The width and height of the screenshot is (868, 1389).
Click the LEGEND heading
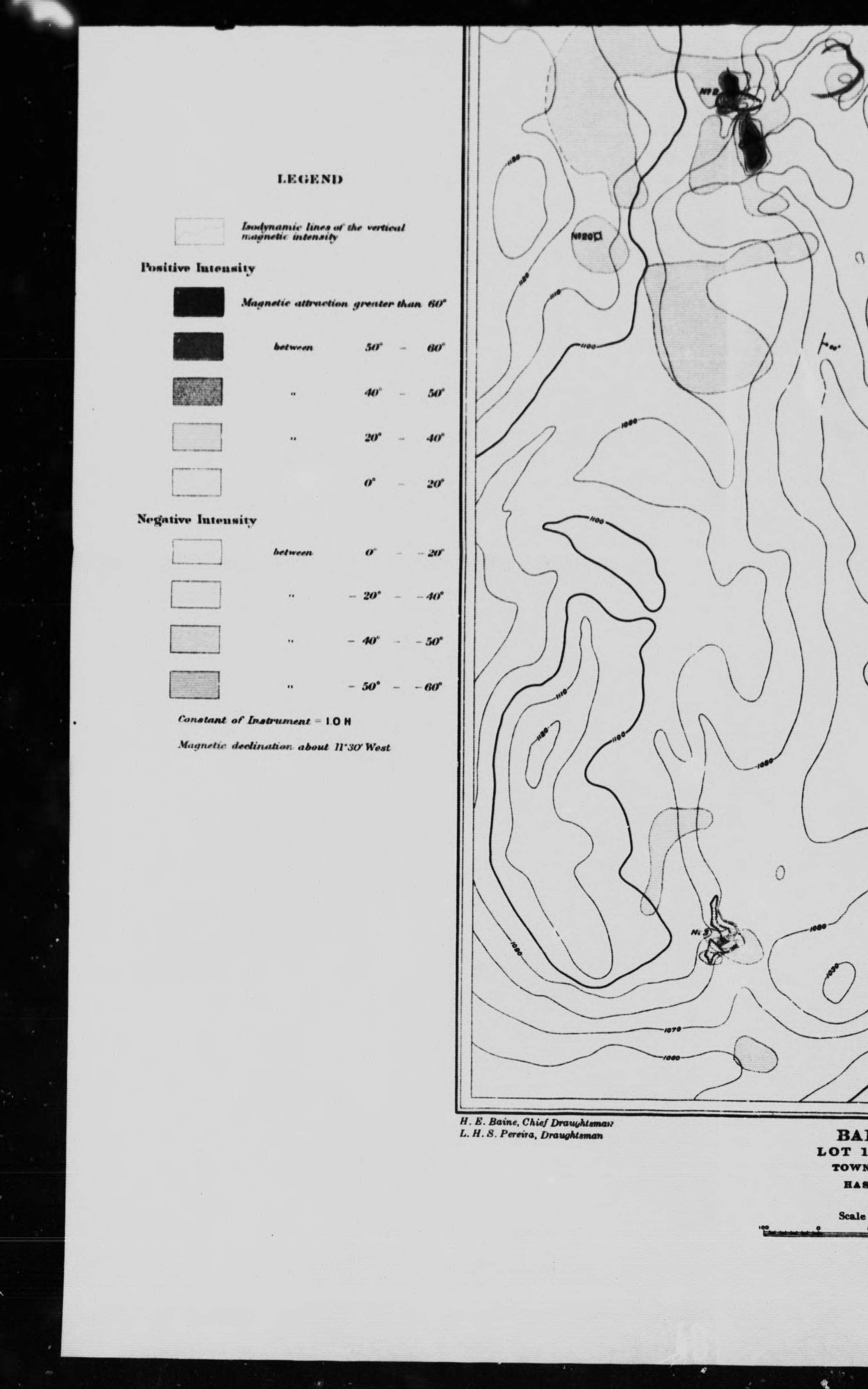point(310,179)
